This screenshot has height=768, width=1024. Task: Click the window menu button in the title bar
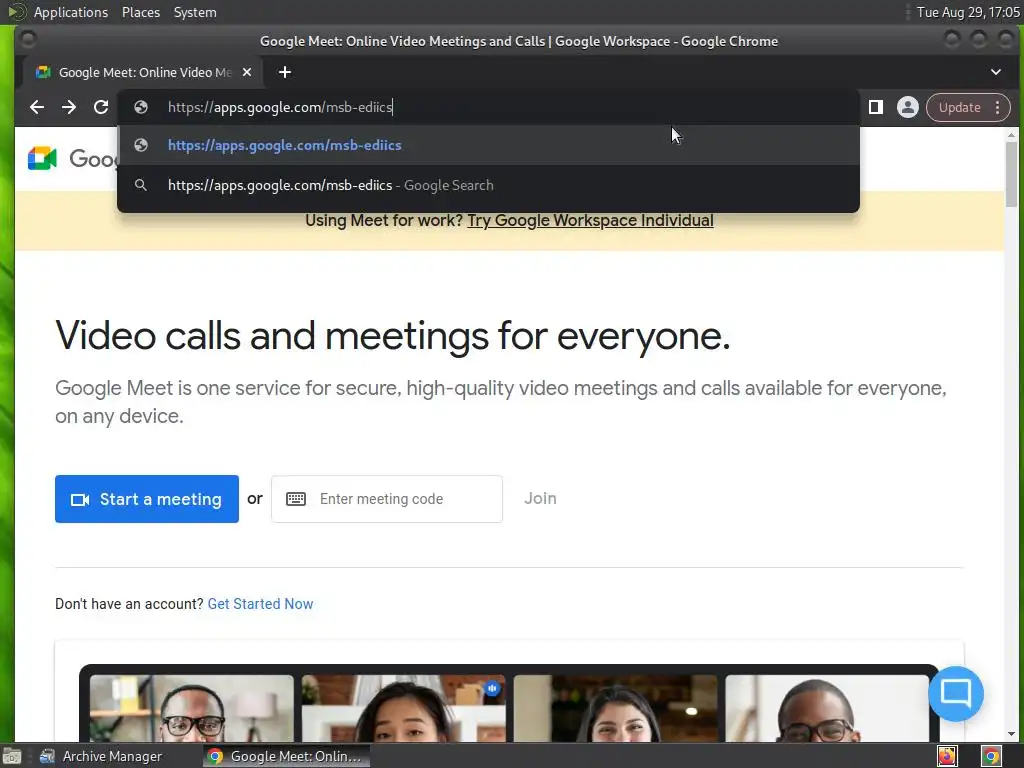(x=28, y=40)
